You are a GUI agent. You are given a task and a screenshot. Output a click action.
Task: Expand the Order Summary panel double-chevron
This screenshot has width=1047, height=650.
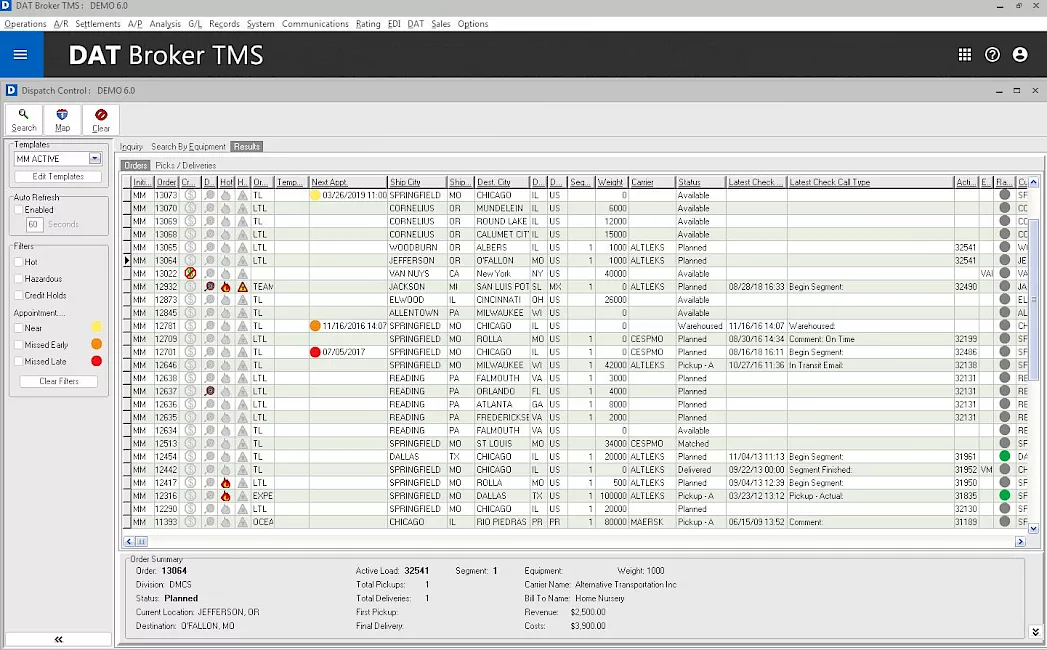(1035, 631)
